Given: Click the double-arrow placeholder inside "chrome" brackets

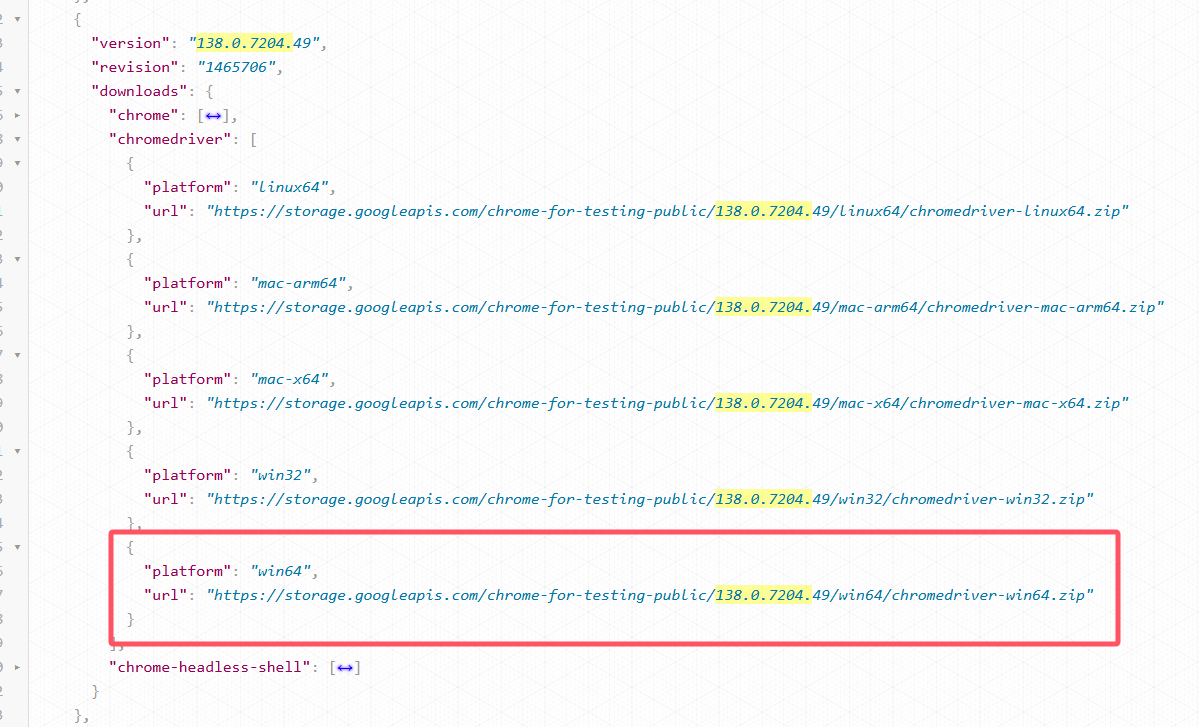Looking at the screenshot, I should point(213,115).
